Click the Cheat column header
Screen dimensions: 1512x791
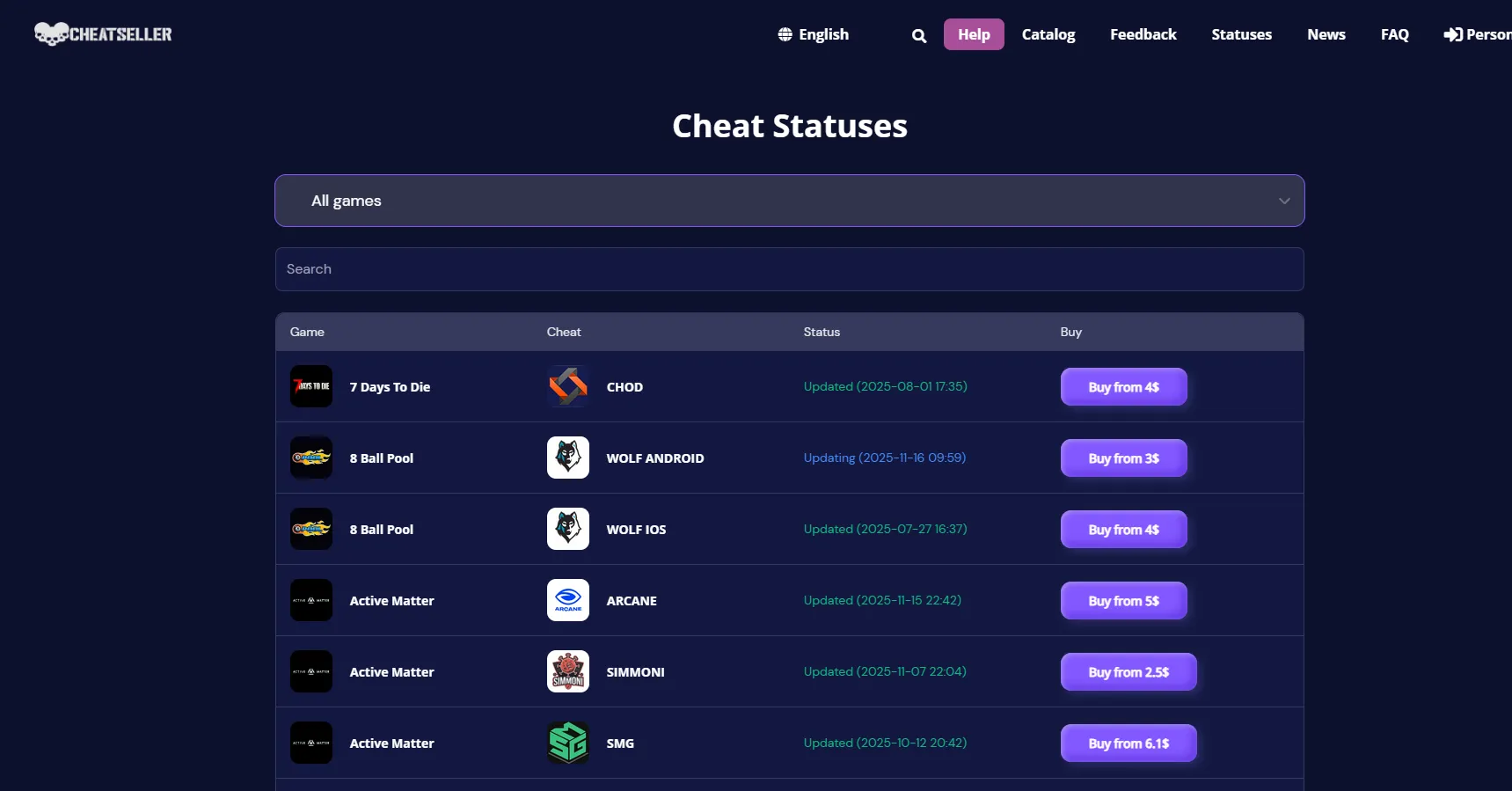coord(564,332)
